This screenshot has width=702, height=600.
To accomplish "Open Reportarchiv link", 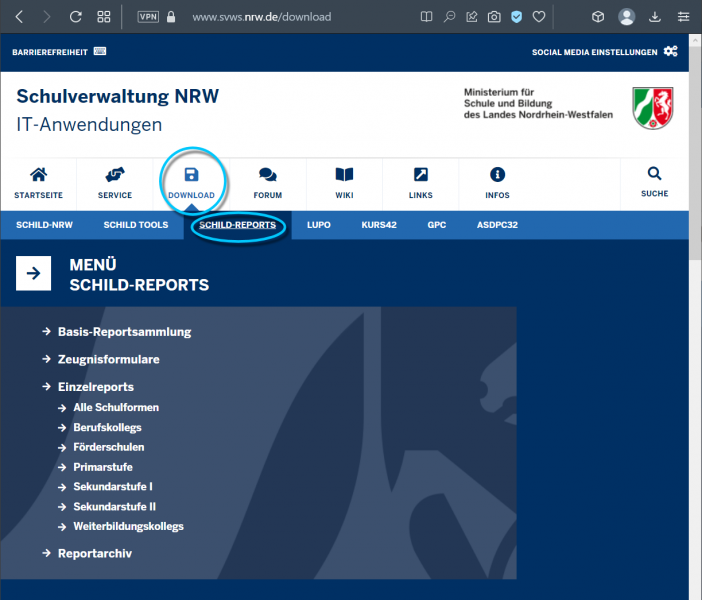I will (95, 554).
